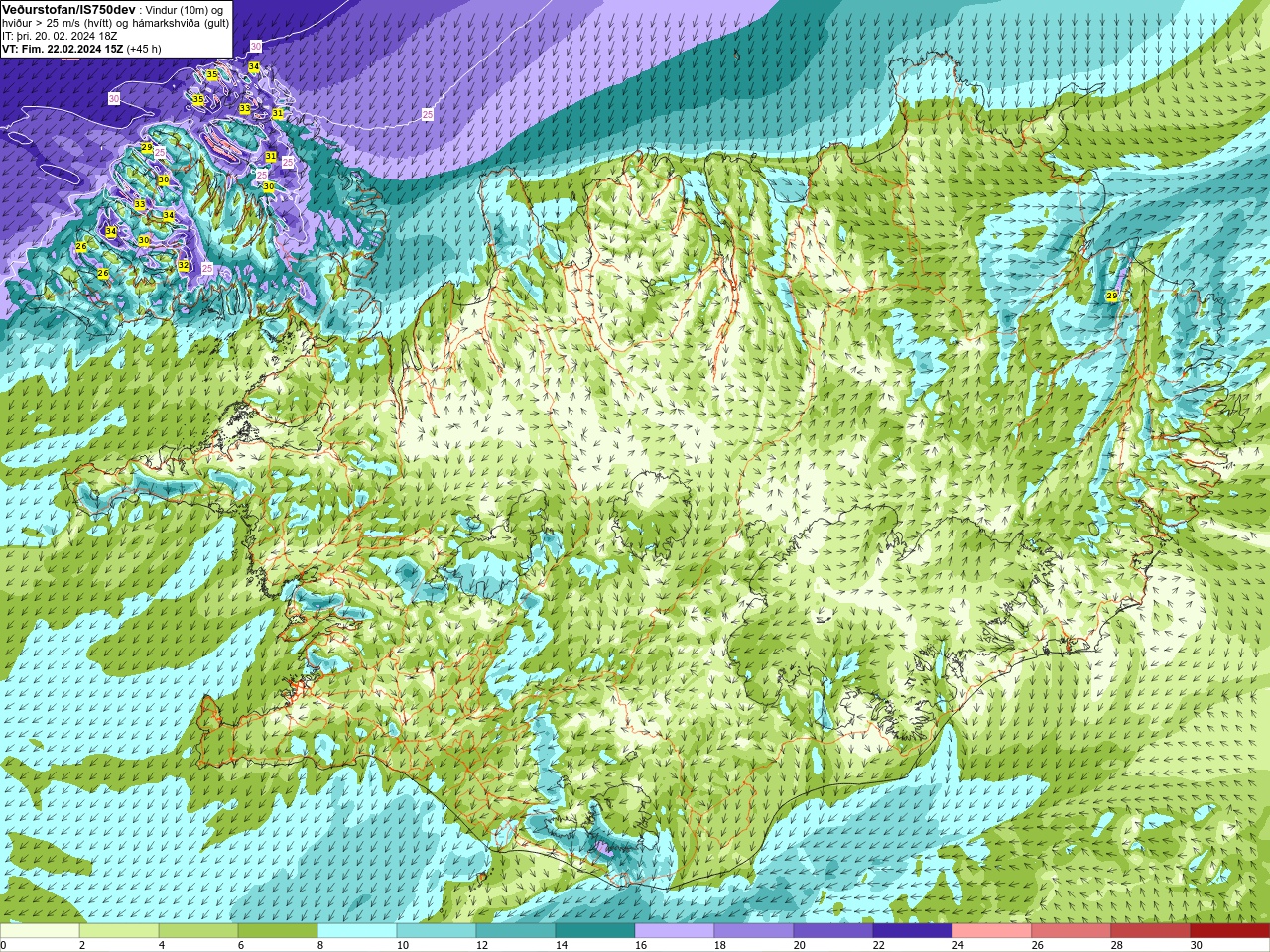The width and height of the screenshot is (1270, 952).
Task: Click the legend tick label "8"
Action: pyautogui.click(x=320, y=945)
